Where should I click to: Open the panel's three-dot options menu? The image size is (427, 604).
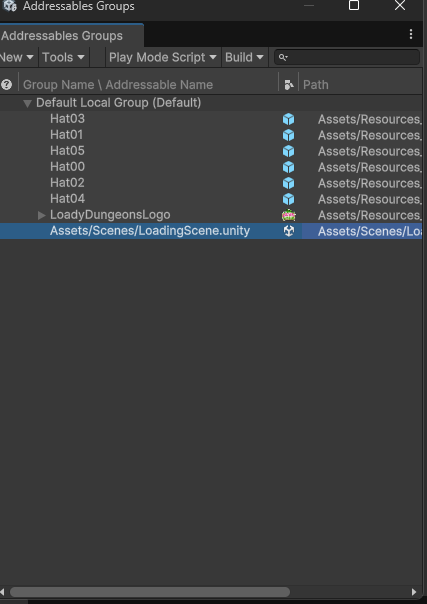(411, 34)
